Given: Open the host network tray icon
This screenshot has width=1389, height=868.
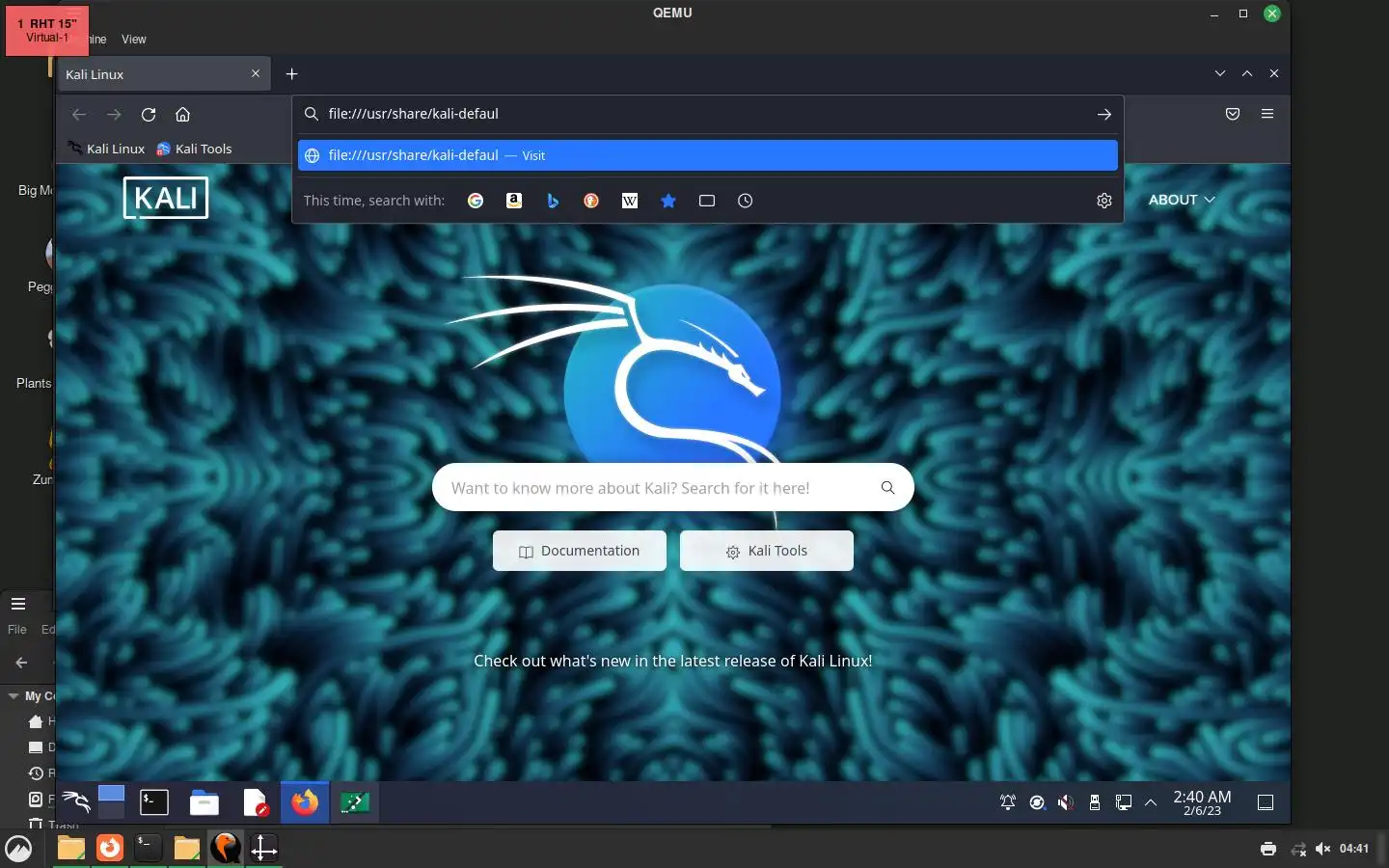Looking at the screenshot, I should 1298,849.
